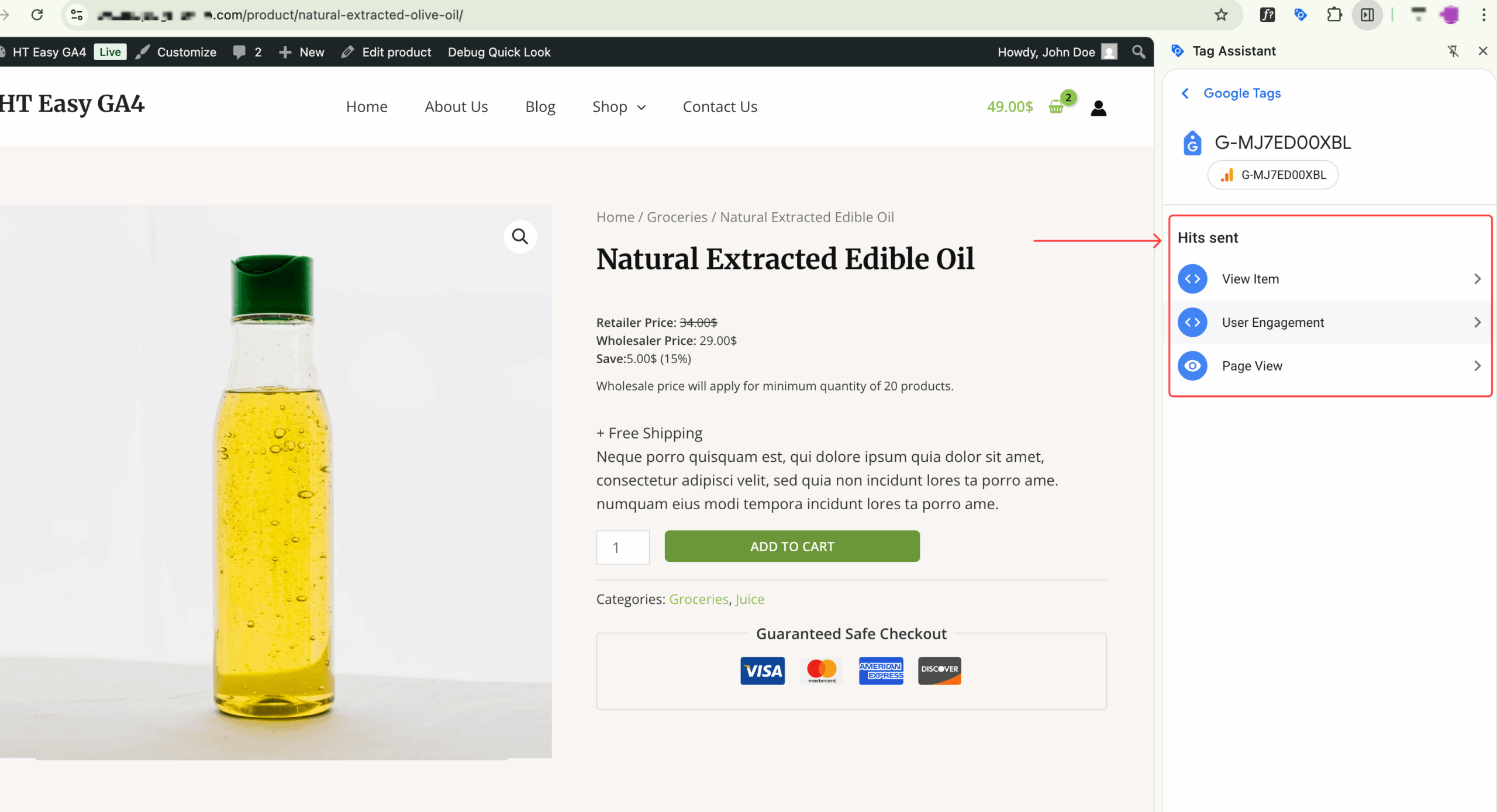The image size is (1497, 812).
Task: Open the About Us menu item
Action: tap(456, 107)
